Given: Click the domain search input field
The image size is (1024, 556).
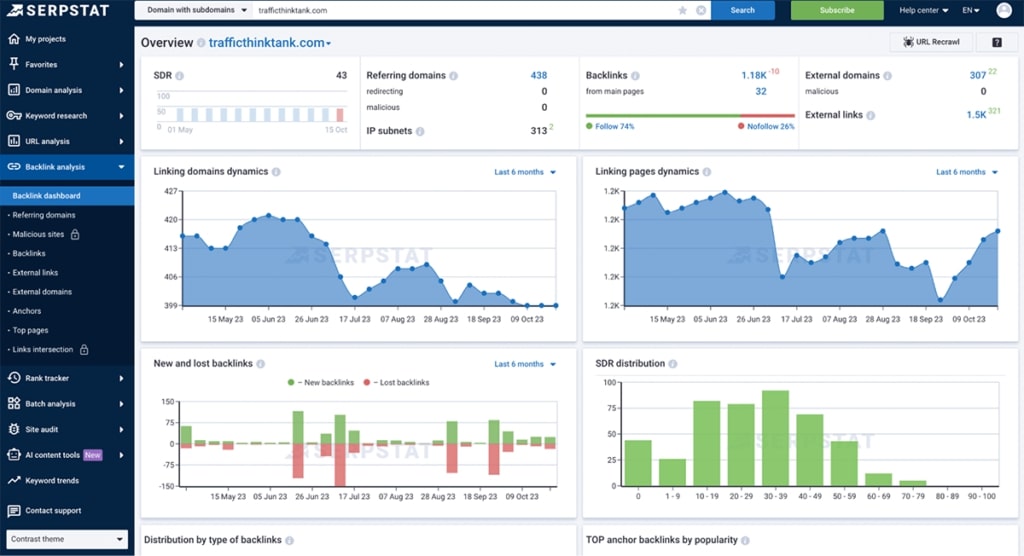Looking at the screenshot, I should pos(467,10).
